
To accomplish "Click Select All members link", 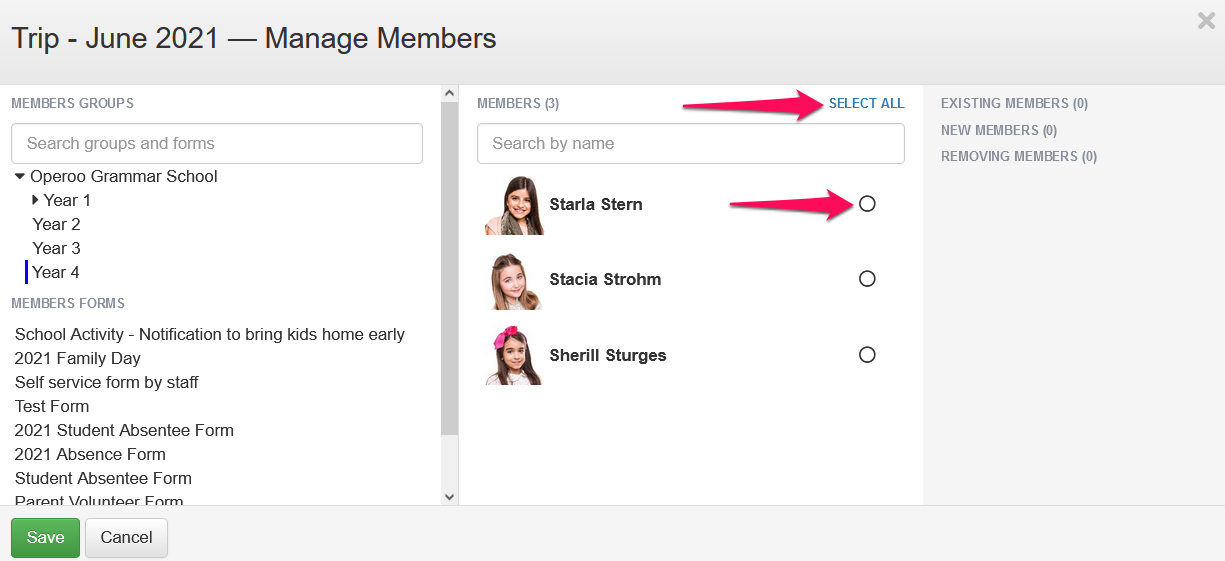I will (866, 103).
